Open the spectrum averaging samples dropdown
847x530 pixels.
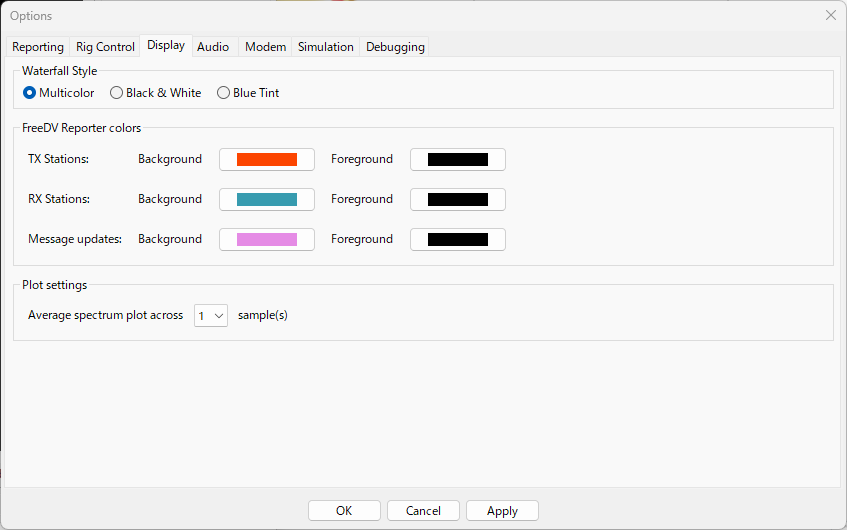click(x=211, y=315)
